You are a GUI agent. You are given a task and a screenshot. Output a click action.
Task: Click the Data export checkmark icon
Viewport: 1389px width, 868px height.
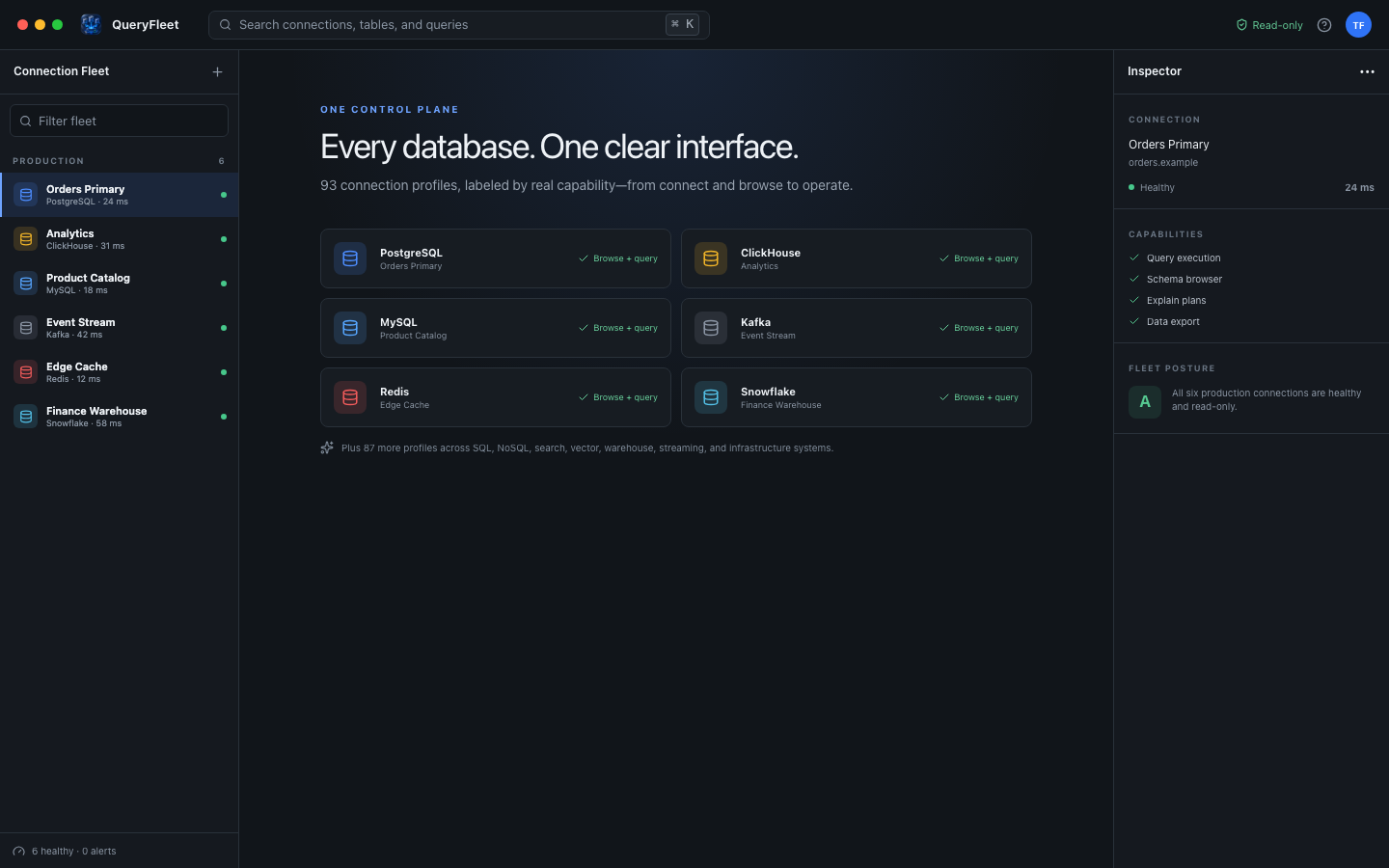tap(1134, 321)
